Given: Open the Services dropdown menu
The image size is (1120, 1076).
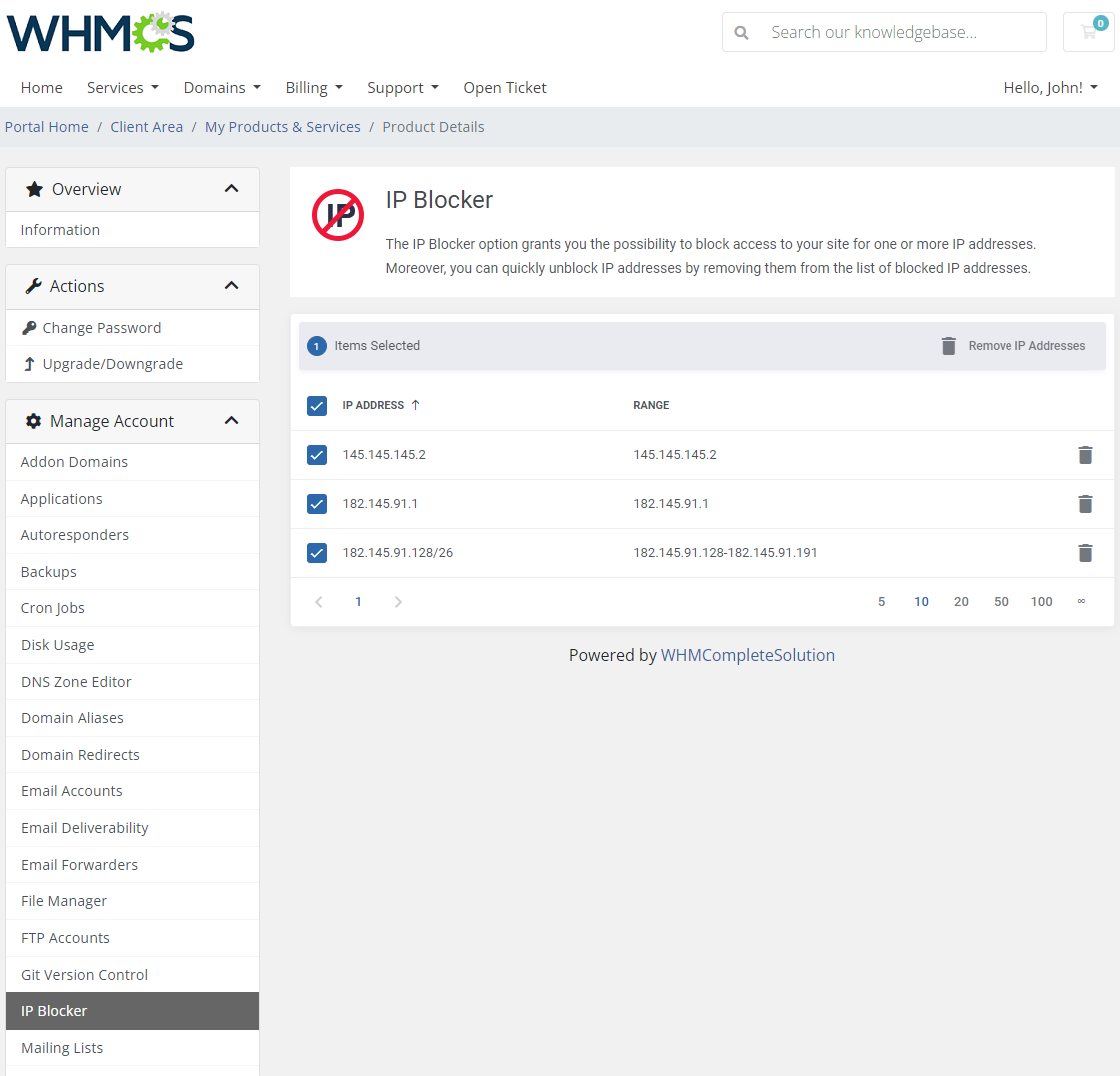Looking at the screenshot, I should [123, 88].
